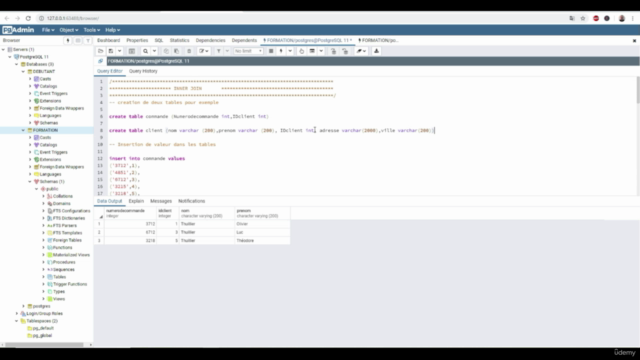640x360 pixels.
Task: Click the prenom column header
Action: tap(262, 213)
